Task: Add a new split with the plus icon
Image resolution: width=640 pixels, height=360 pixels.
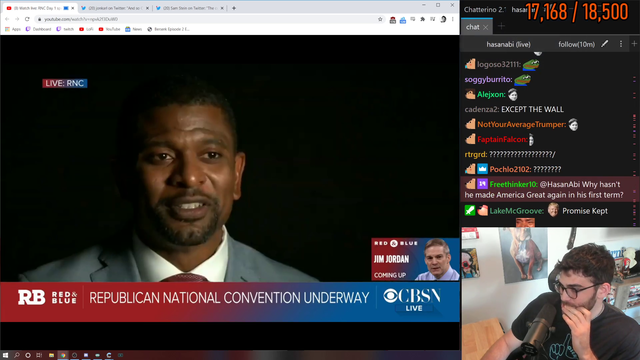Action: point(634,44)
